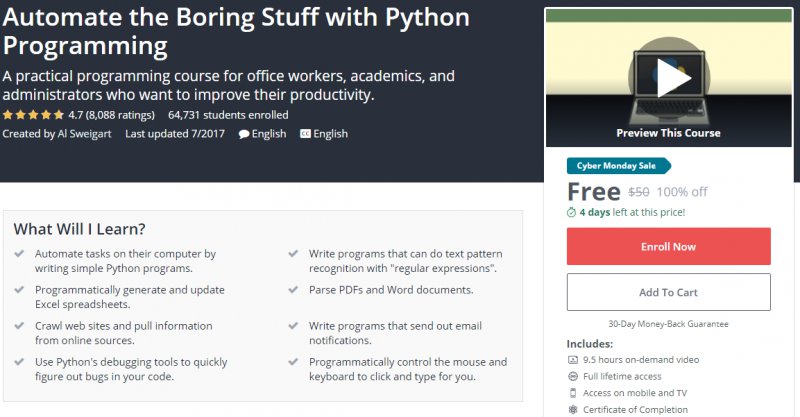The image size is (800, 417).
Task: Click the Full lifetime access icon
Action: tap(573, 376)
